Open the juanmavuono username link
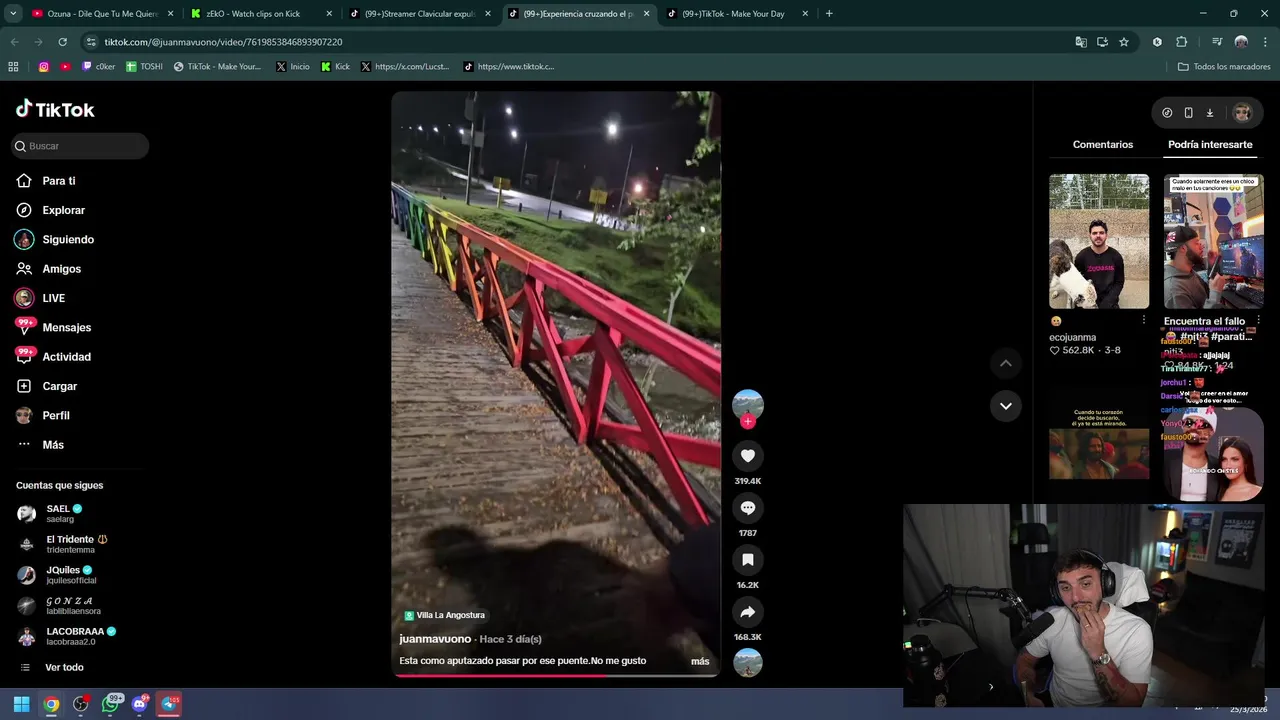The image size is (1280, 720). coord(435,639)
